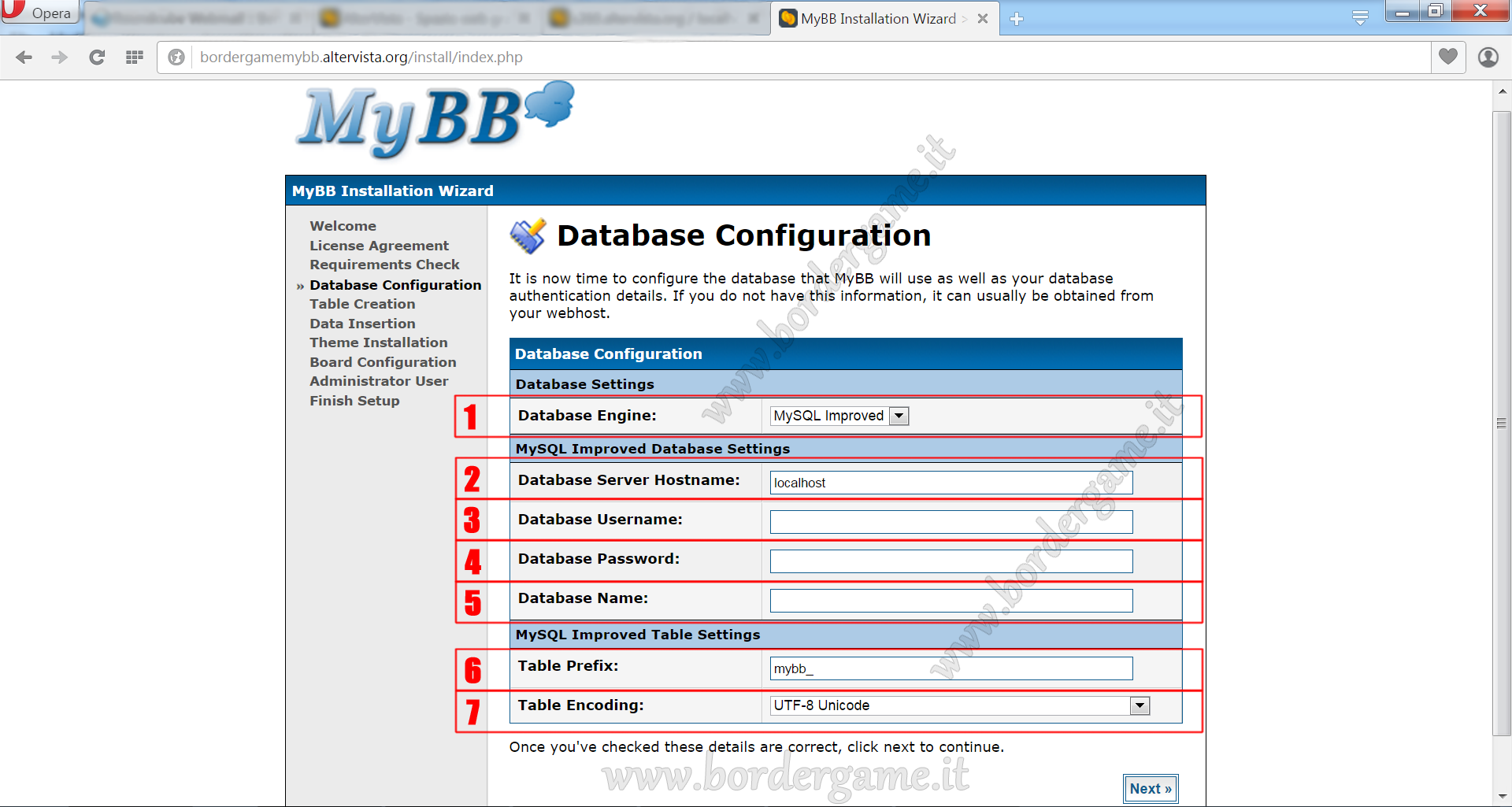The width and height of the screenshot is (1512, 807).
Task: Open the user account icon
Action: coord(1488,57)
